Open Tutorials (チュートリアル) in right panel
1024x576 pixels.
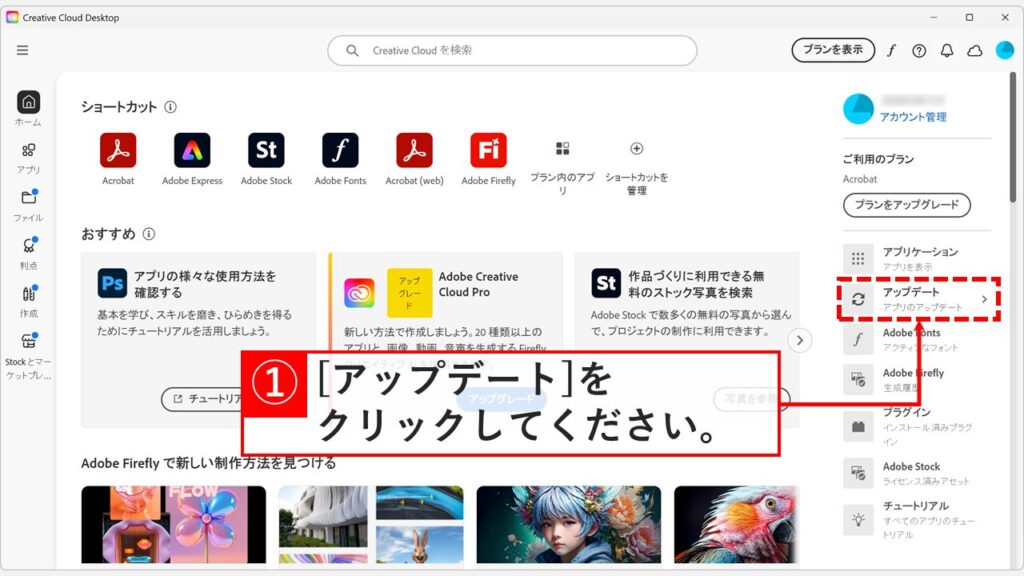pos(916,519)
